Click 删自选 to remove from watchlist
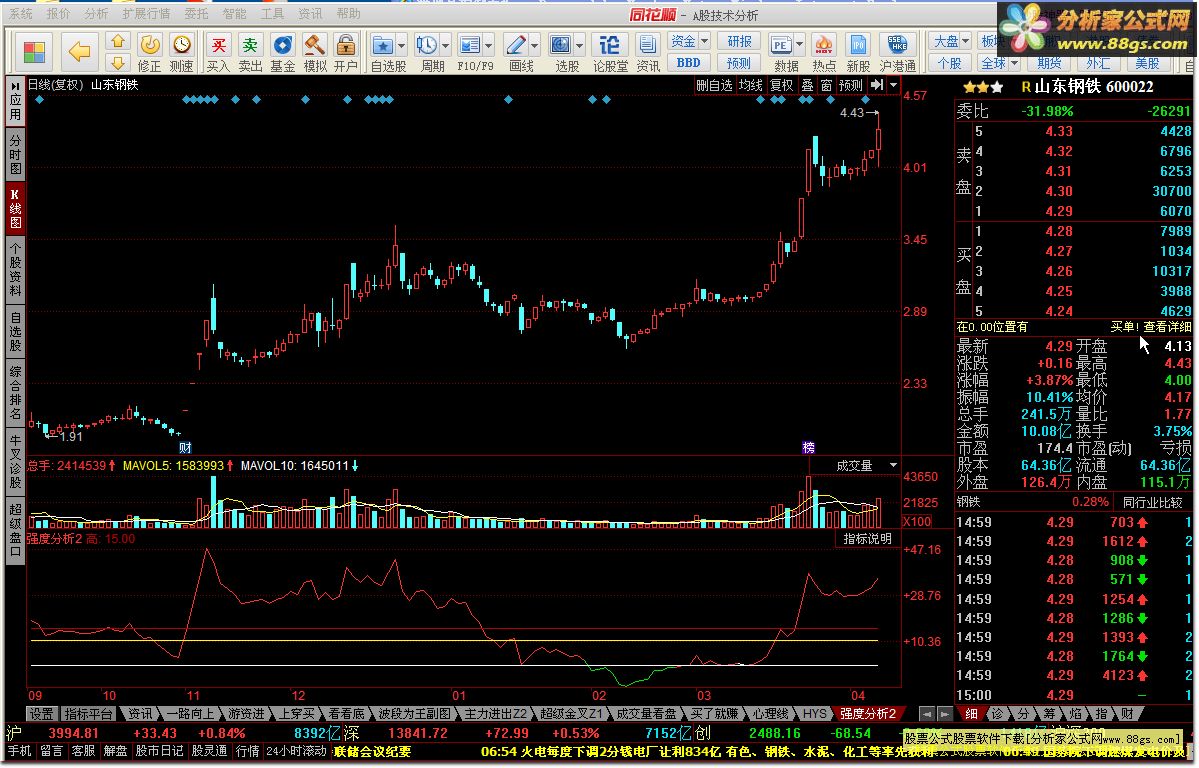 pos(714,85)
